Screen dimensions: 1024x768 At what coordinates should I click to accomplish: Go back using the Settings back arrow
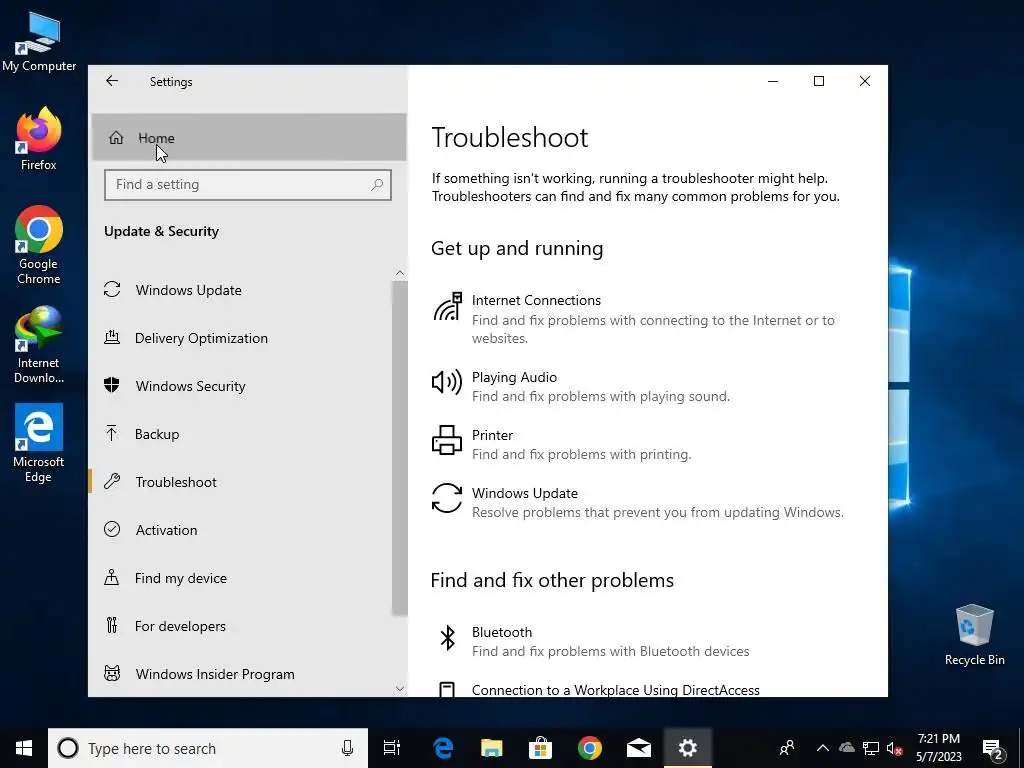(112, 81)
